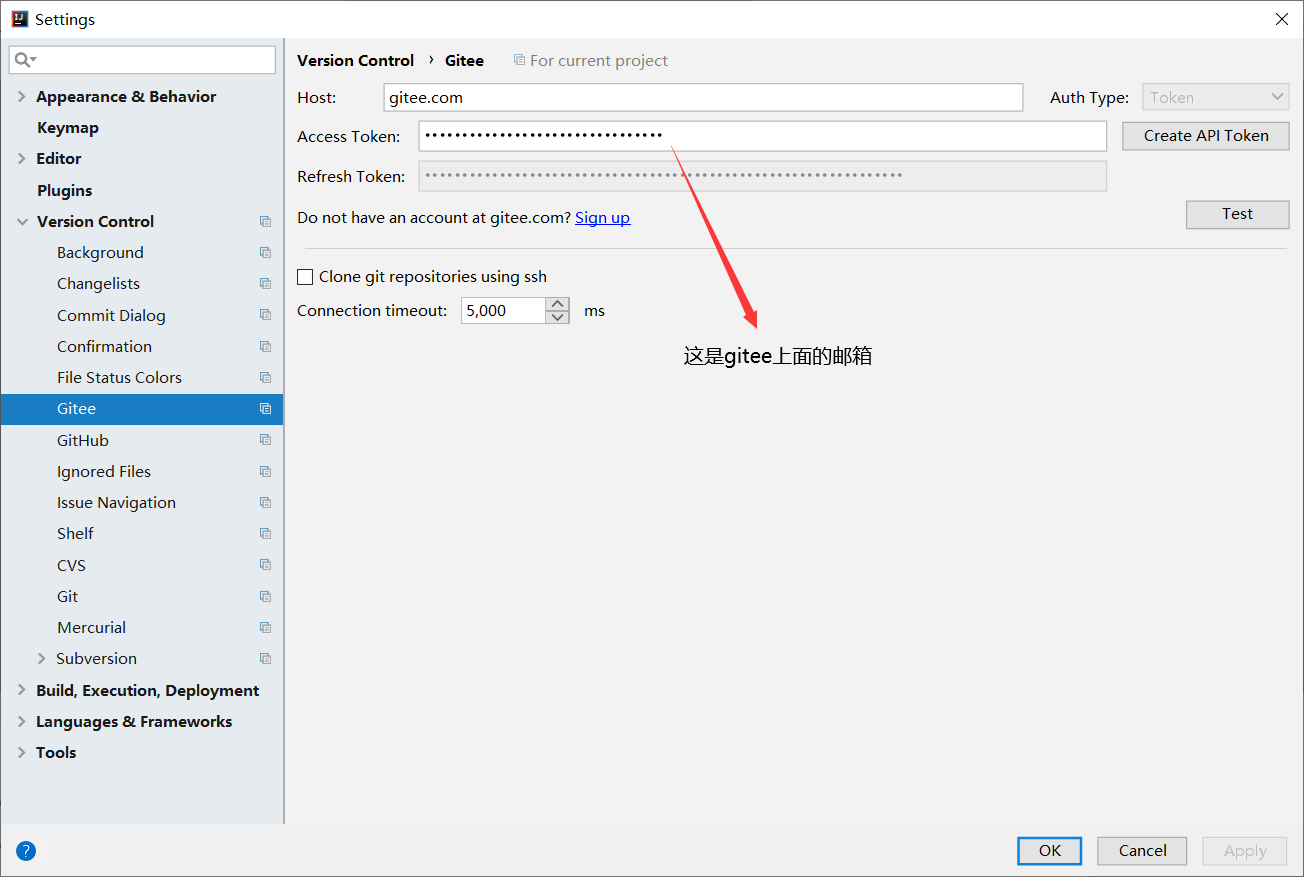Click the project icon next to Changelists
The height and width of the screenshot is (877, 1304).
[265, 284]
